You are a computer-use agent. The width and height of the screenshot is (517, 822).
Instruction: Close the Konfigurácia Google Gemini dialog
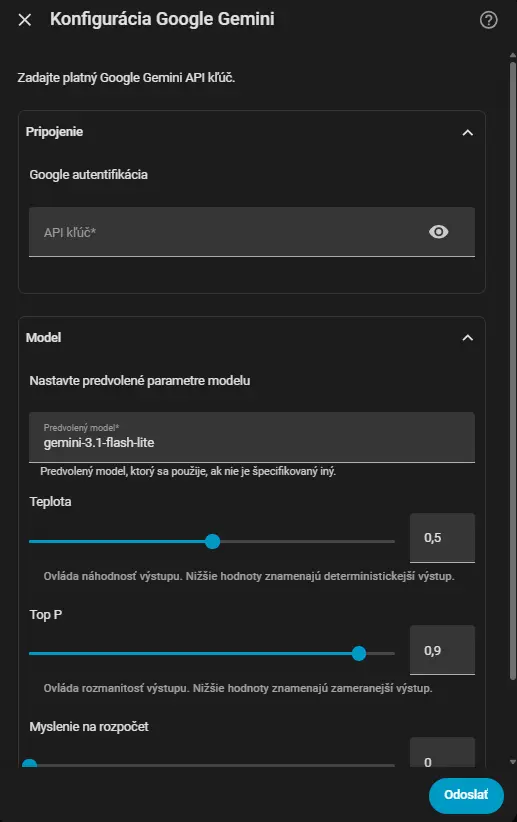tap(25, 20)
